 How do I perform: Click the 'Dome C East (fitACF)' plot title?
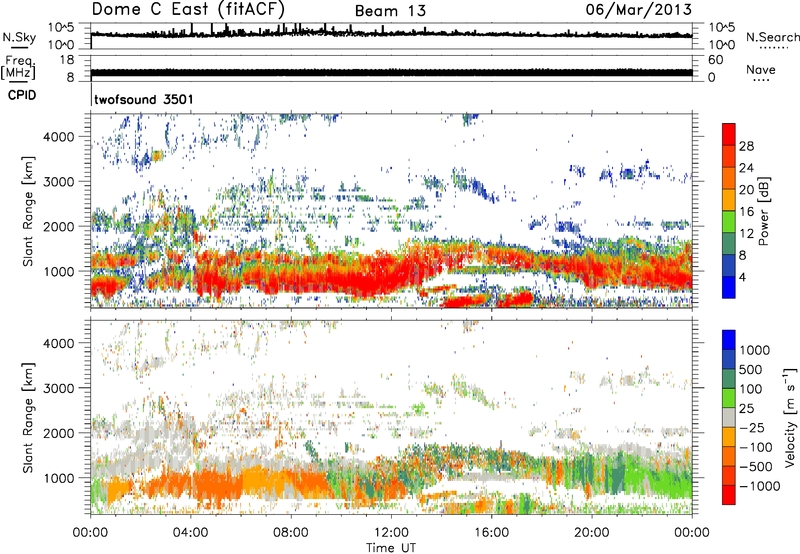(x=188, y=9)
